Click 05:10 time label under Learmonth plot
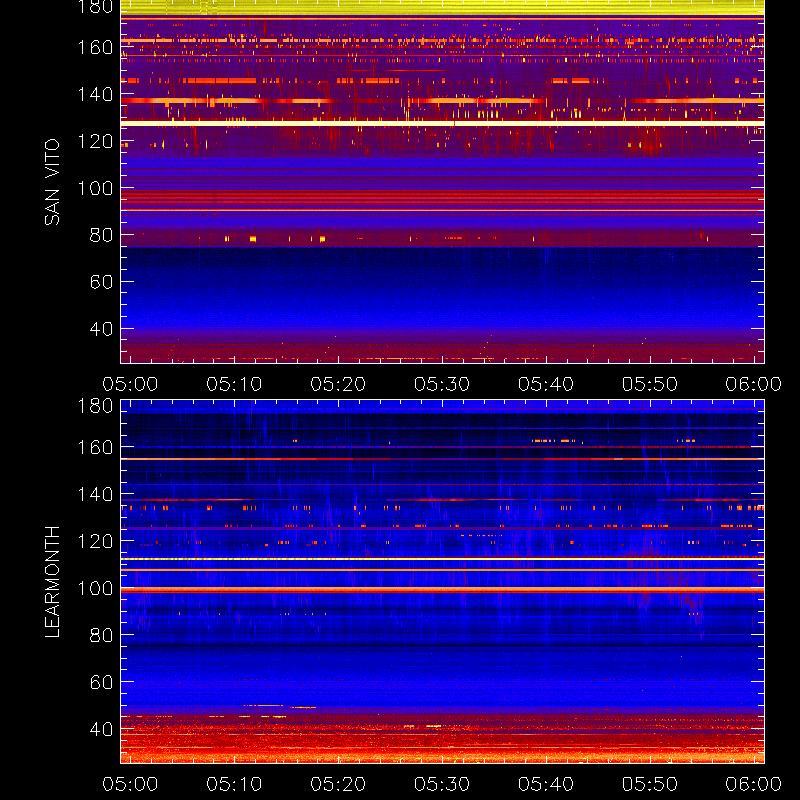 (234, 784)
